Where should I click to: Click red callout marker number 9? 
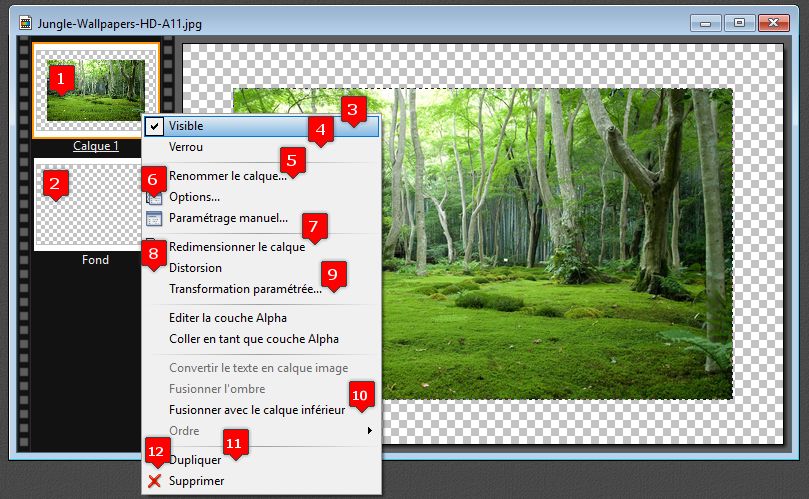(334, 272)
